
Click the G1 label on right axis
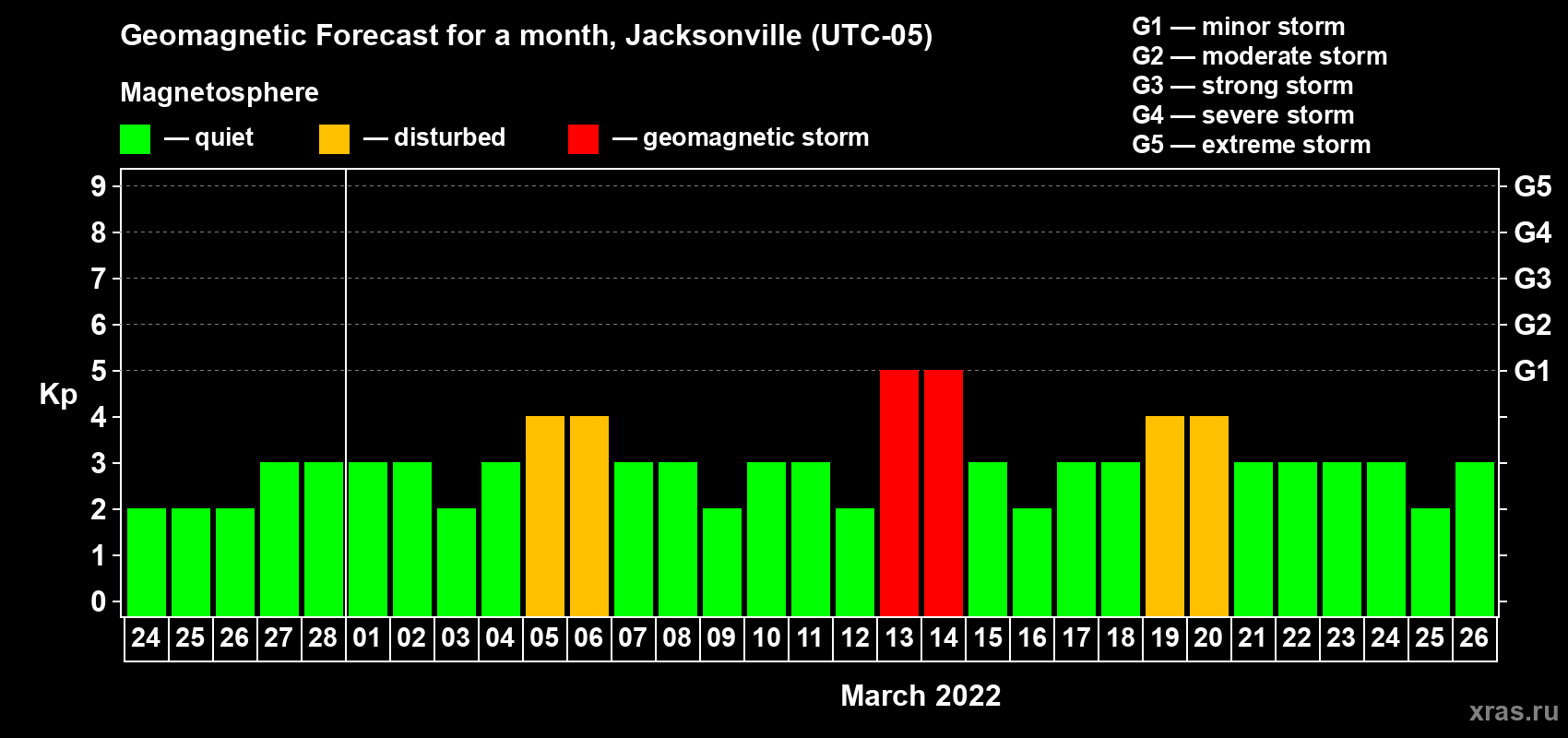(x=1533, y=371)
